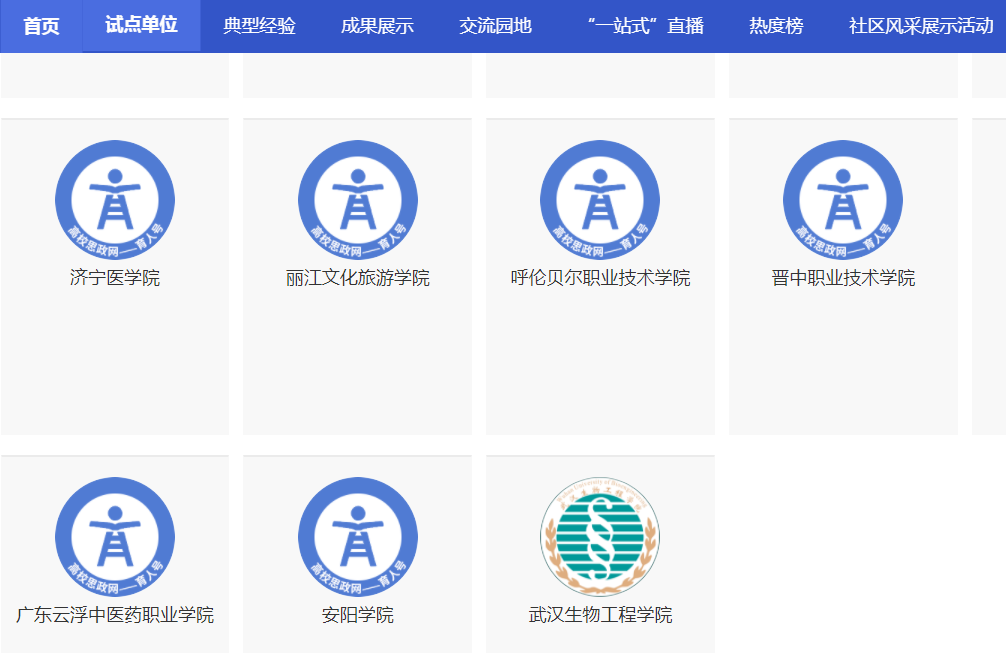Click the 呼伦贝尔职业技术学院 logo icon

tap(600, 200)
